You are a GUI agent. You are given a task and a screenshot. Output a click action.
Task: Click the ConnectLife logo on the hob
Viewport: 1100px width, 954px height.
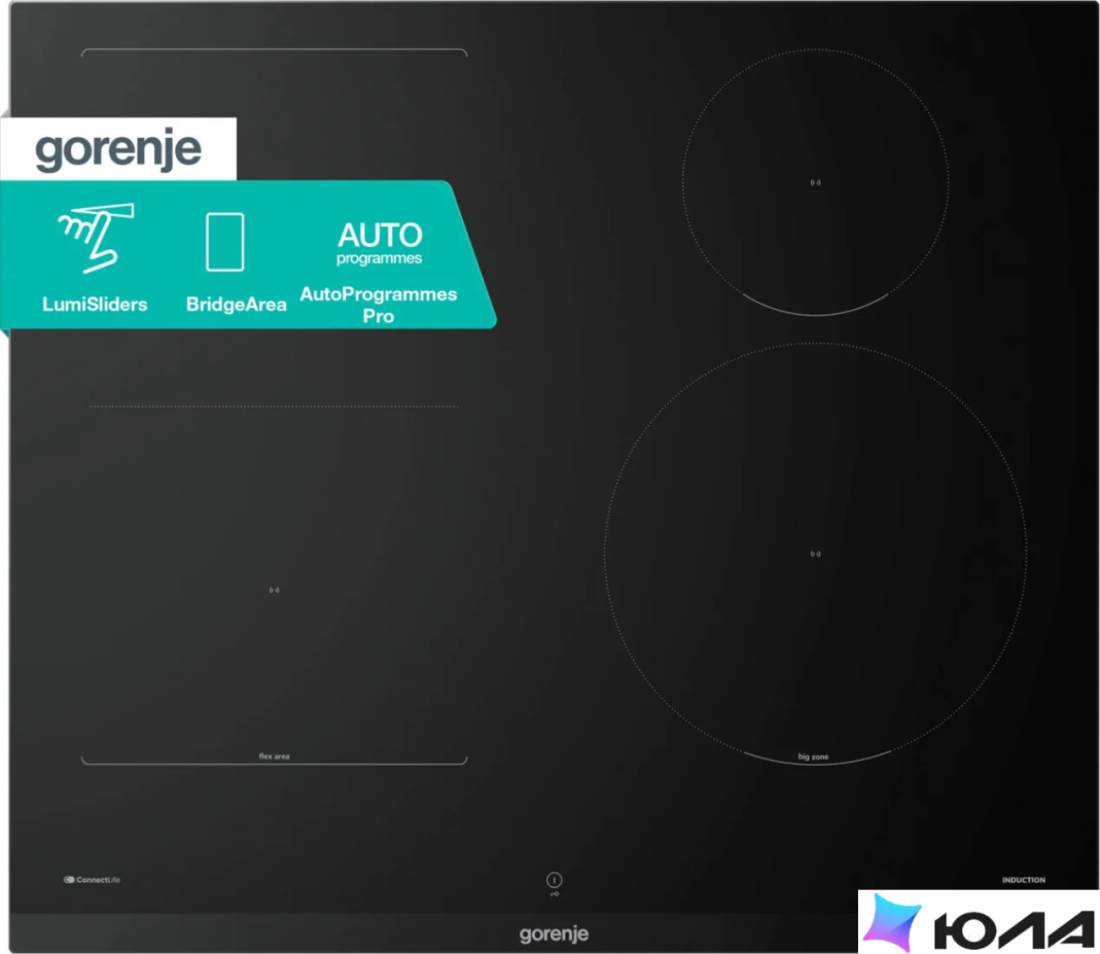[x=92, y=880]
